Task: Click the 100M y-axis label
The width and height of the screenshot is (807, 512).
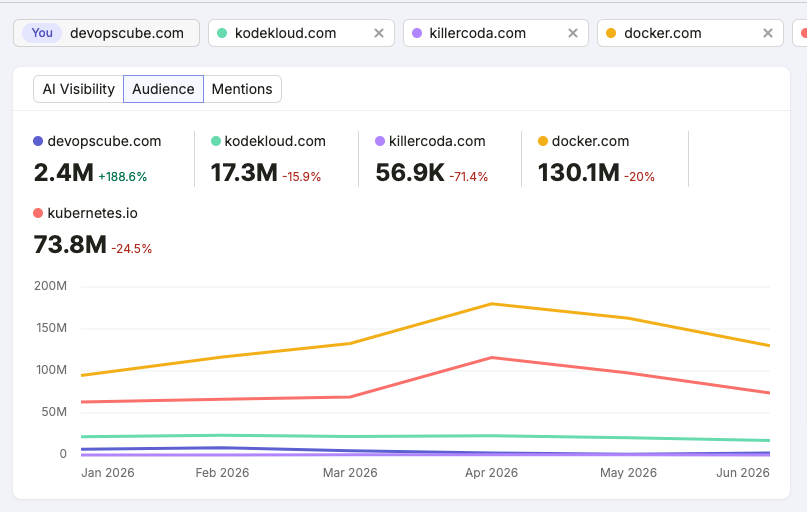Action: 51,369
